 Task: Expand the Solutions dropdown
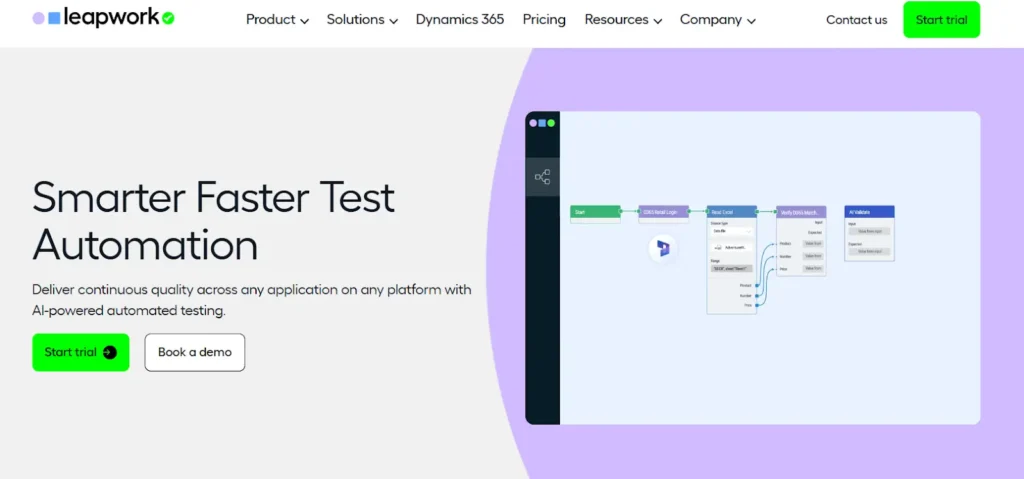tap(362, 20)
